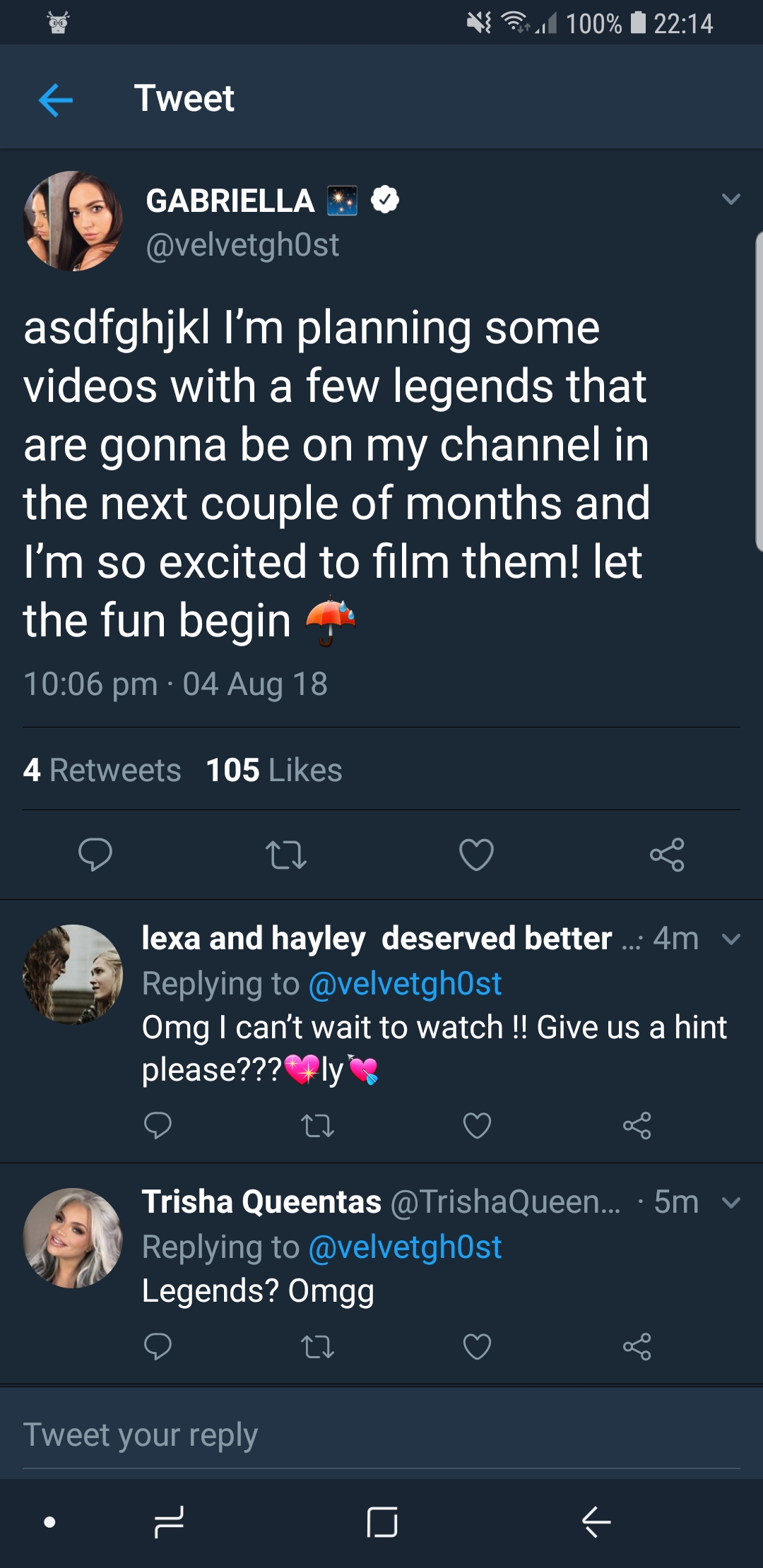Reply to lexa and hayley's comment
763x1568 pixels.
[158, 1125]
